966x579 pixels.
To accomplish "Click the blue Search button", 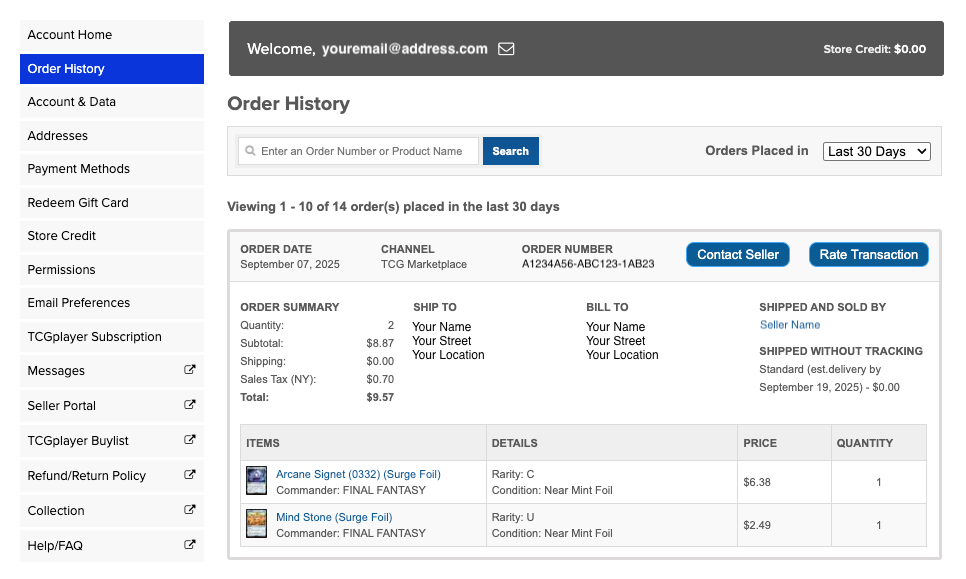I will pos(510,151).
